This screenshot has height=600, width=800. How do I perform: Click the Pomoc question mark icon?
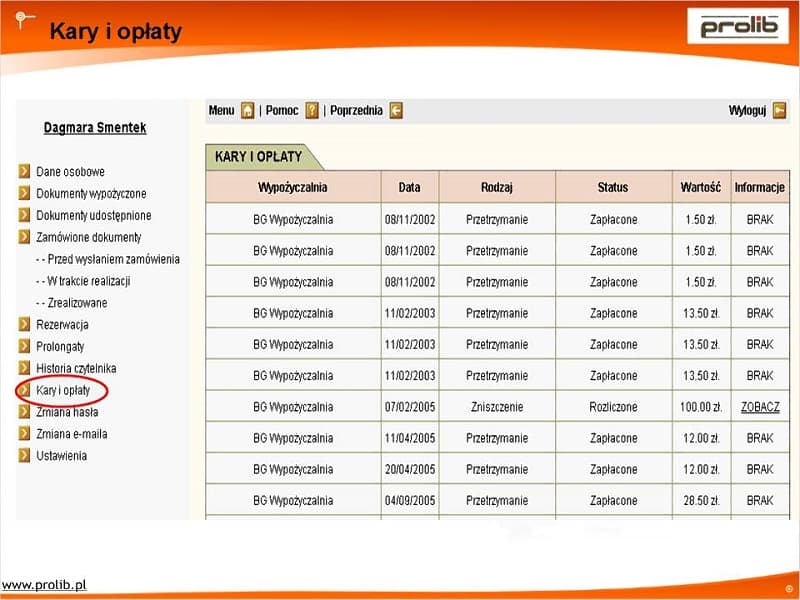312,111
